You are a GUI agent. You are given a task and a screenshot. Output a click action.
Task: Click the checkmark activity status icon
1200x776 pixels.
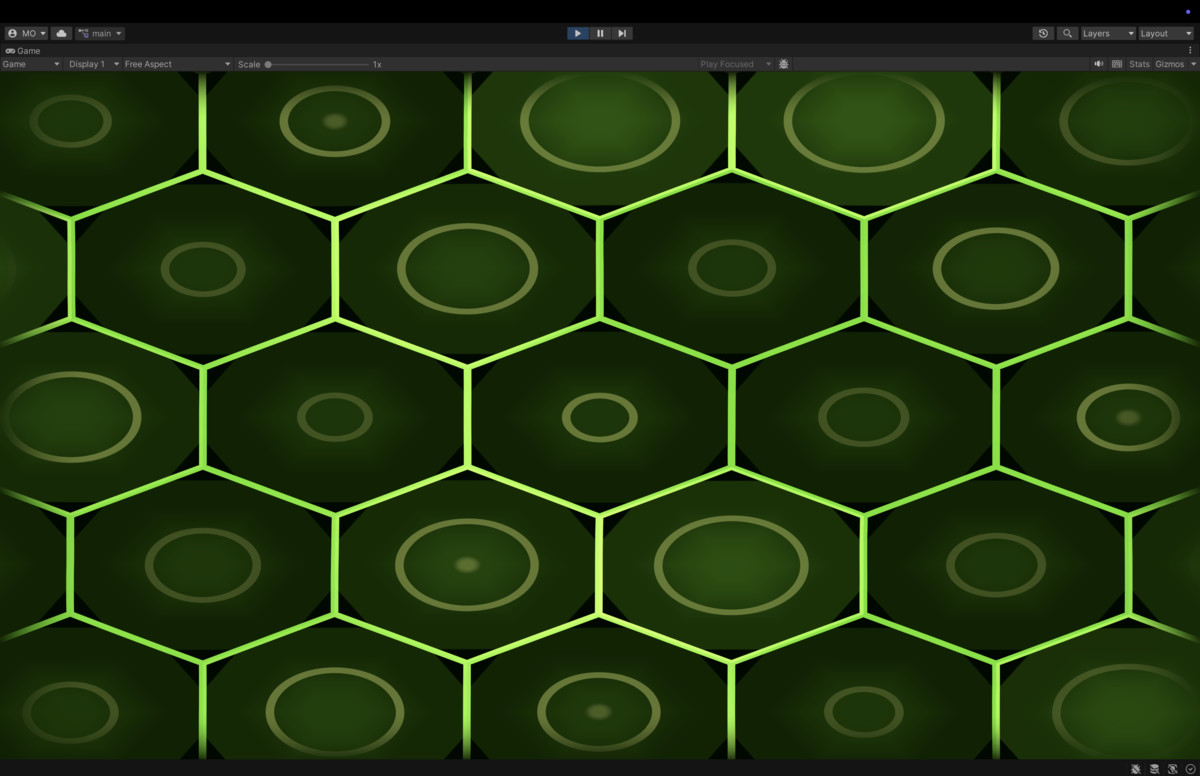(x=1191, y=769)
